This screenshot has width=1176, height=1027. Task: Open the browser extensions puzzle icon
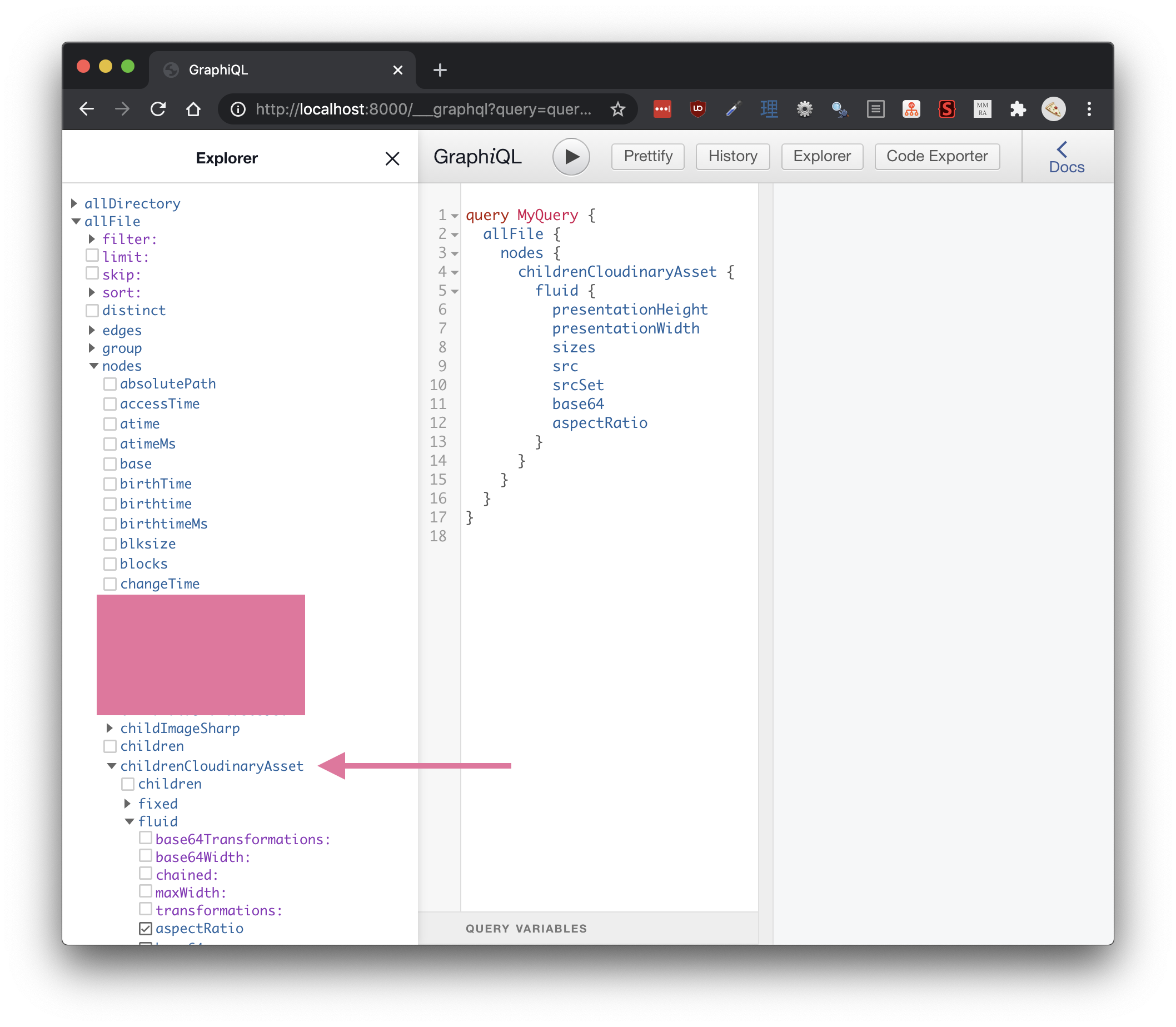pyautogui.click(x=1018, y=109)
